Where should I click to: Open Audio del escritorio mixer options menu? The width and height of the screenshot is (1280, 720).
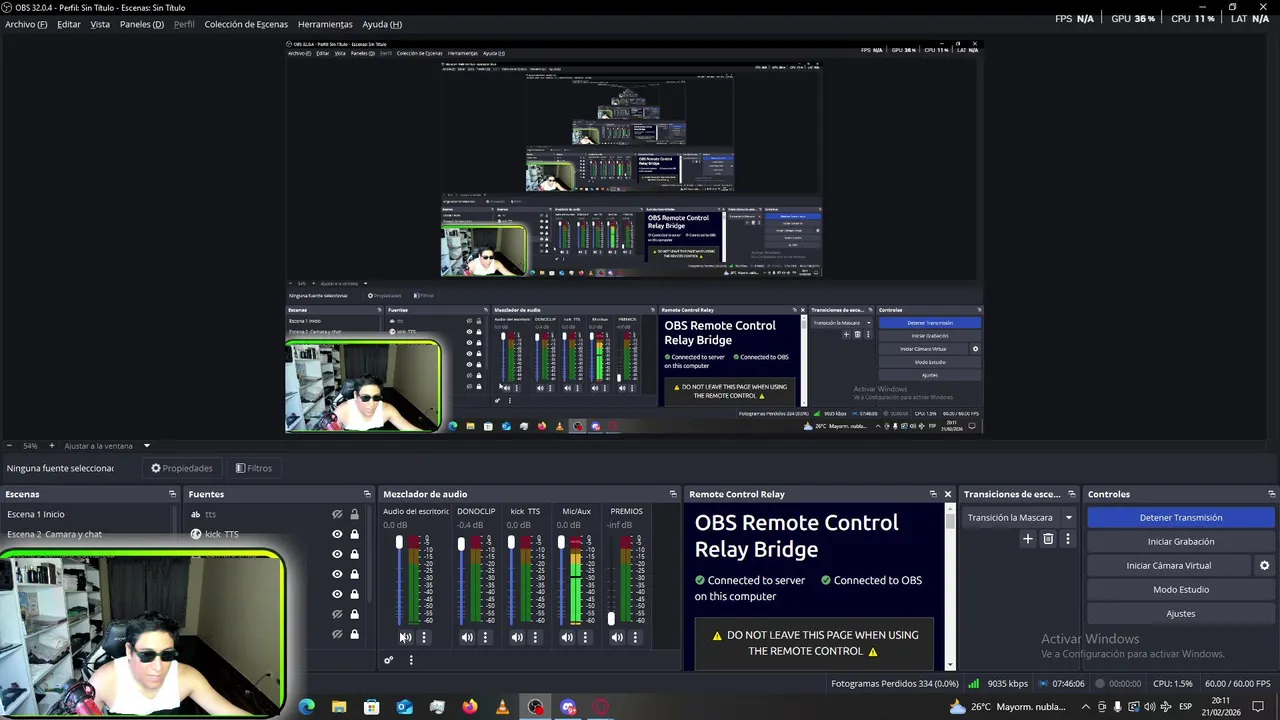tap(423, 637)
